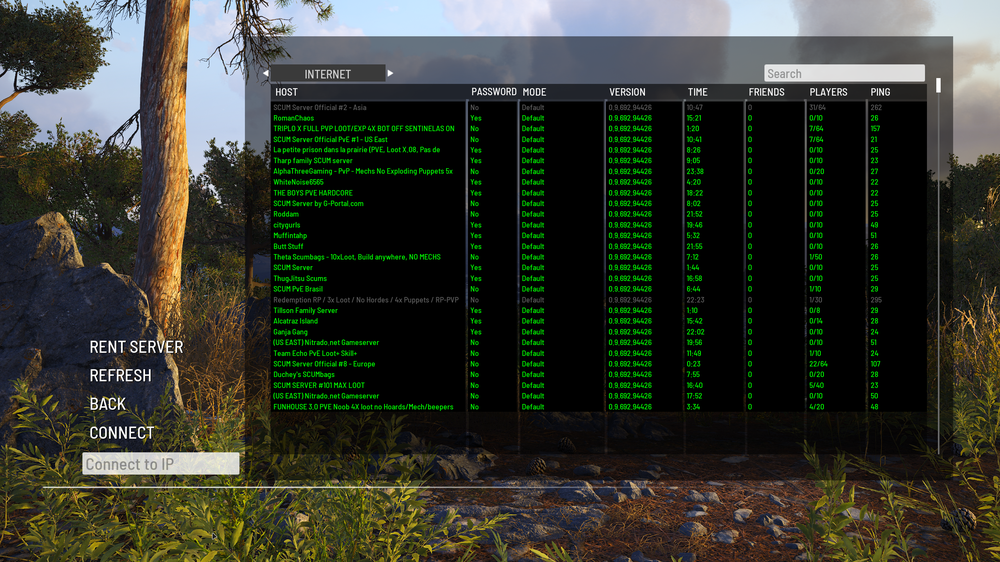The image size is (1000, 562).
Task: Select FUNHOUSE 3.0 PVE Noob 4X loot server
Action: tap(598, 407)
